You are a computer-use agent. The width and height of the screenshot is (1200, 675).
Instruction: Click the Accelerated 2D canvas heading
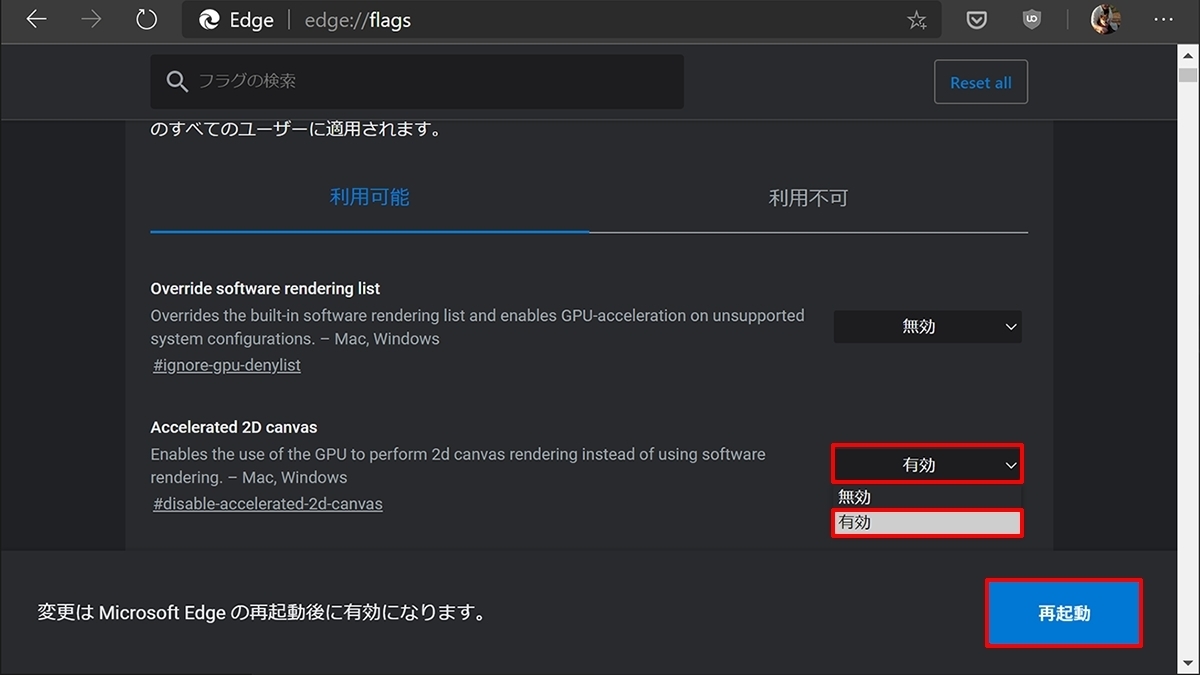pos(234,427)
